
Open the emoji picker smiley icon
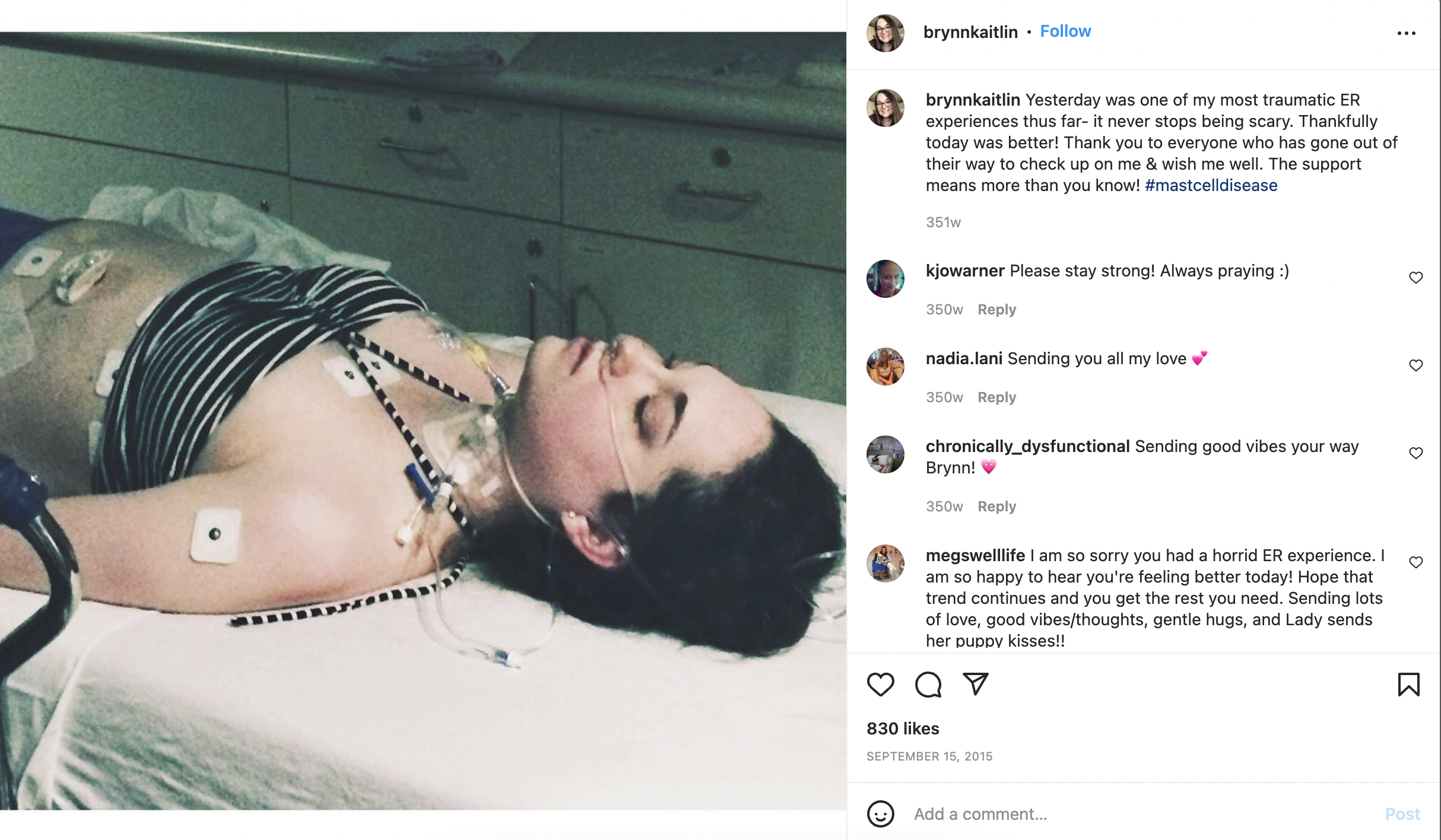[x=880, y=814]
